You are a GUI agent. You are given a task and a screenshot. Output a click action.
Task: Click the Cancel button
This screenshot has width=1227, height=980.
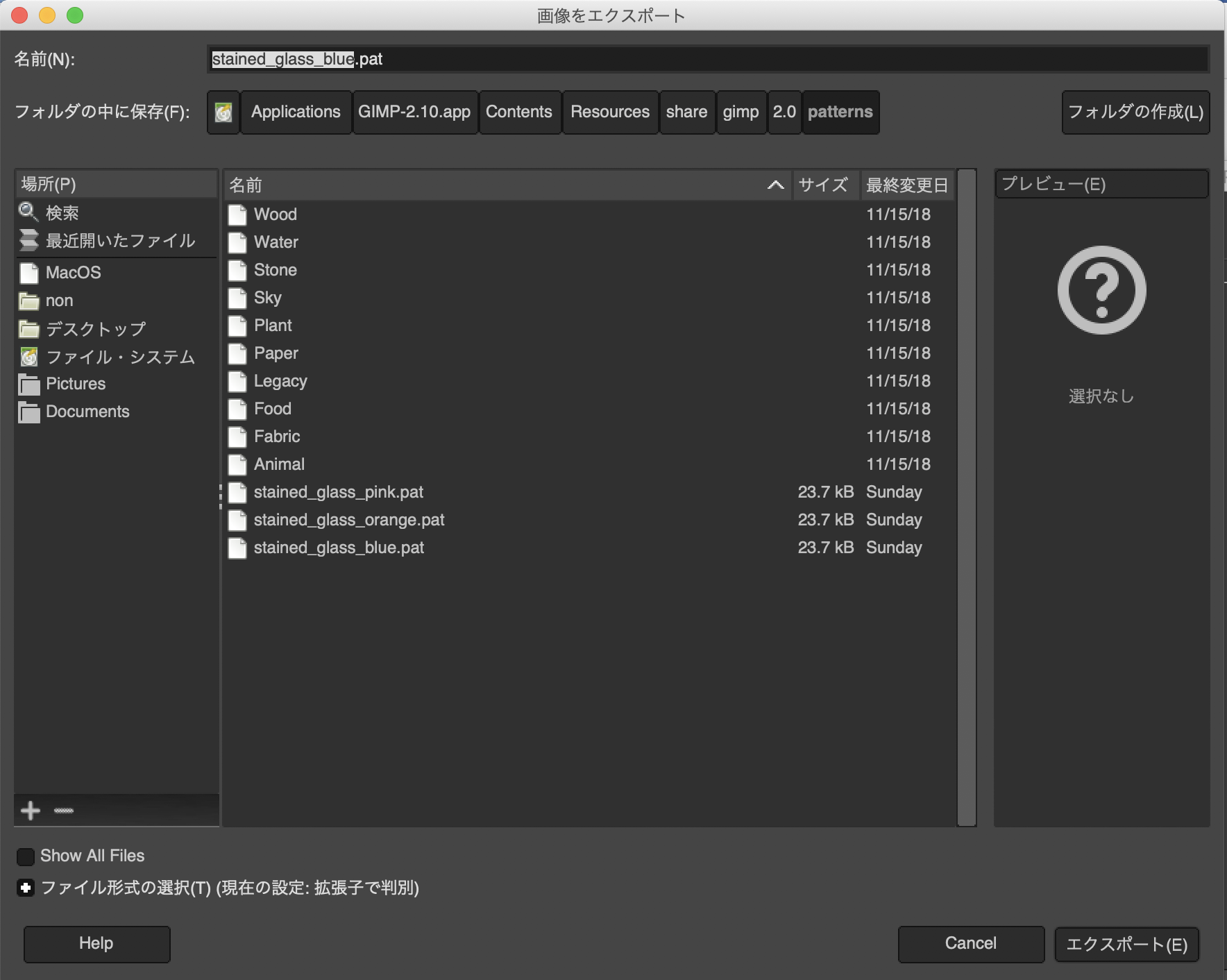pos(970,943)
